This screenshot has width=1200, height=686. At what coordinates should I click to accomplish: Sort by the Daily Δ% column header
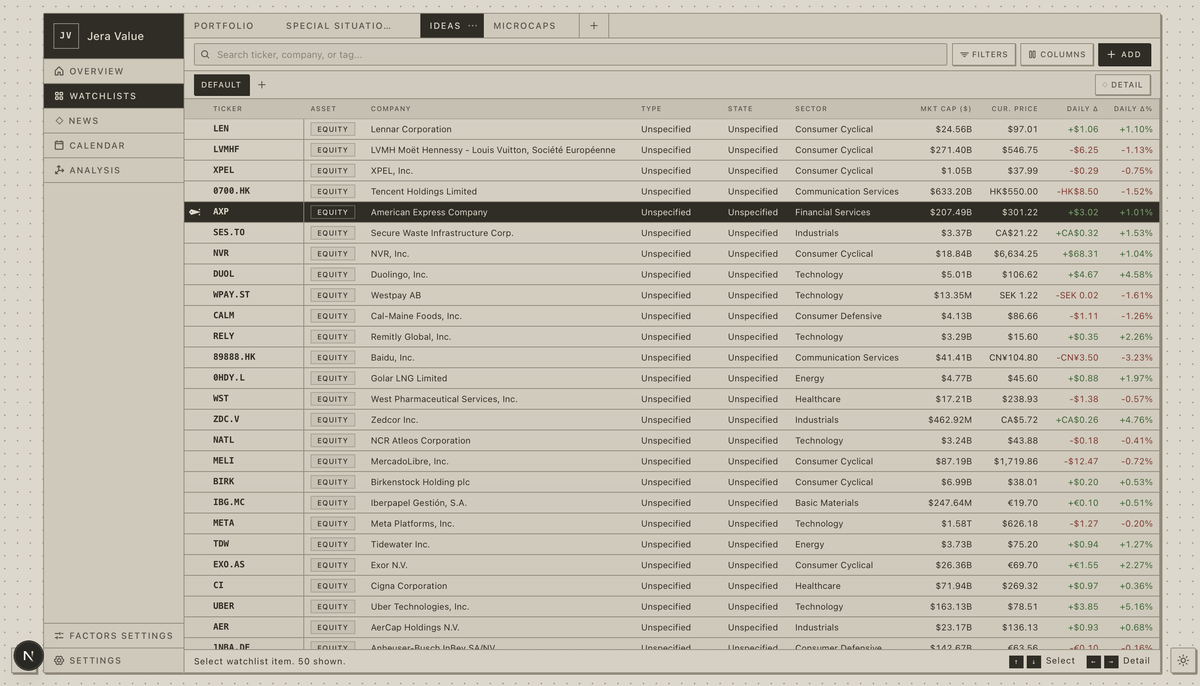(x=1133, y=109)
